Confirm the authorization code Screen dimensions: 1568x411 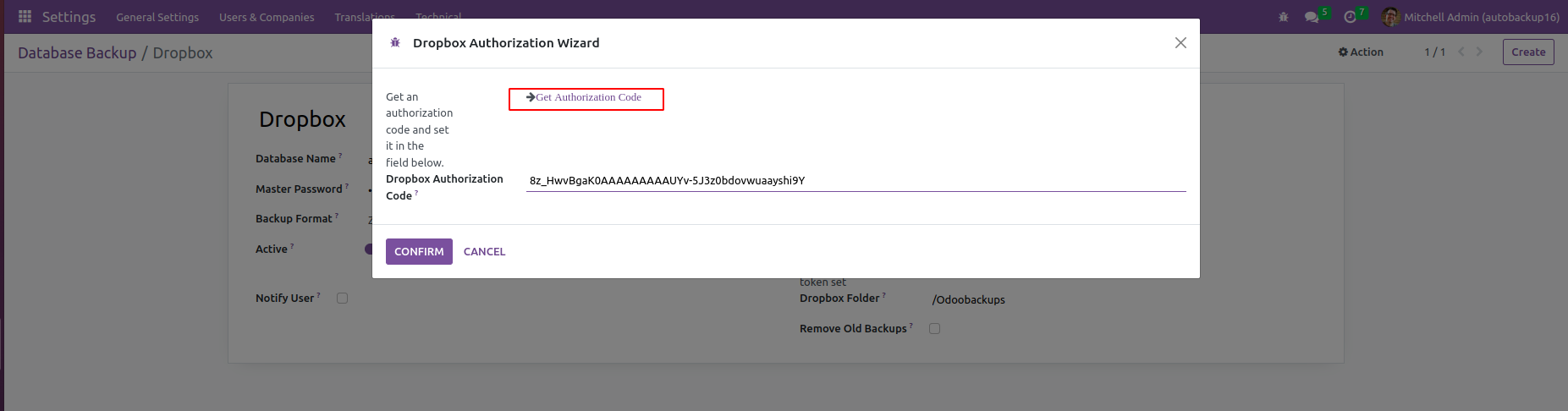tap(419, 251)
